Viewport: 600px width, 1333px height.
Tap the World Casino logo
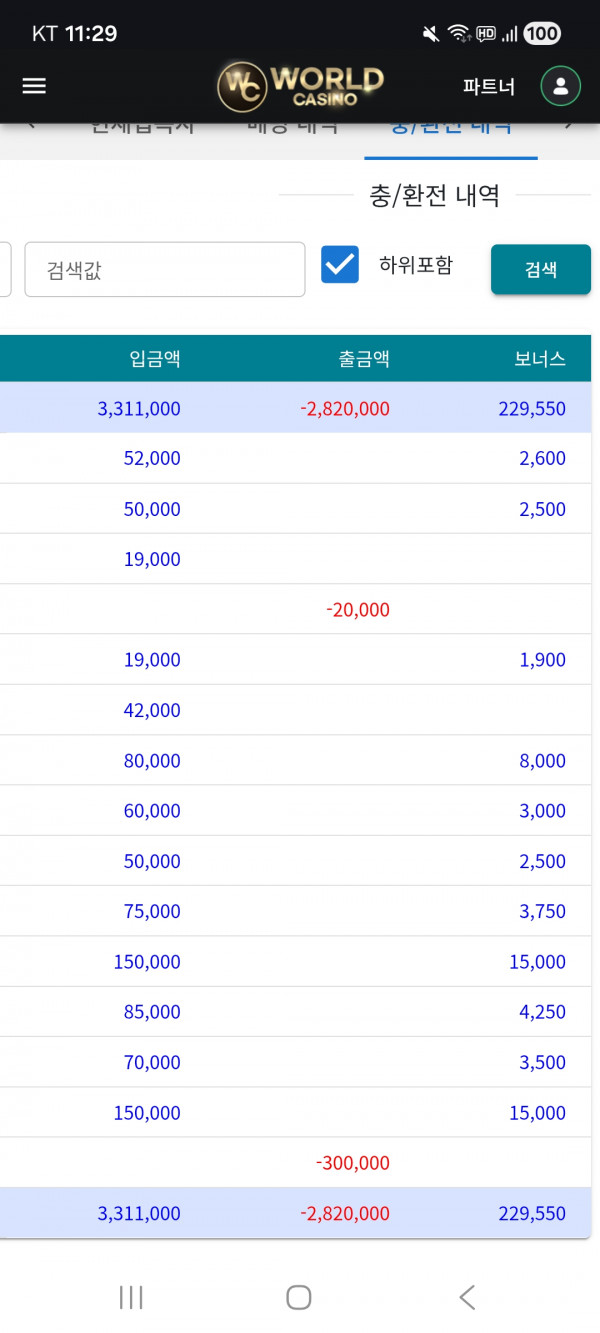[300, 86]
